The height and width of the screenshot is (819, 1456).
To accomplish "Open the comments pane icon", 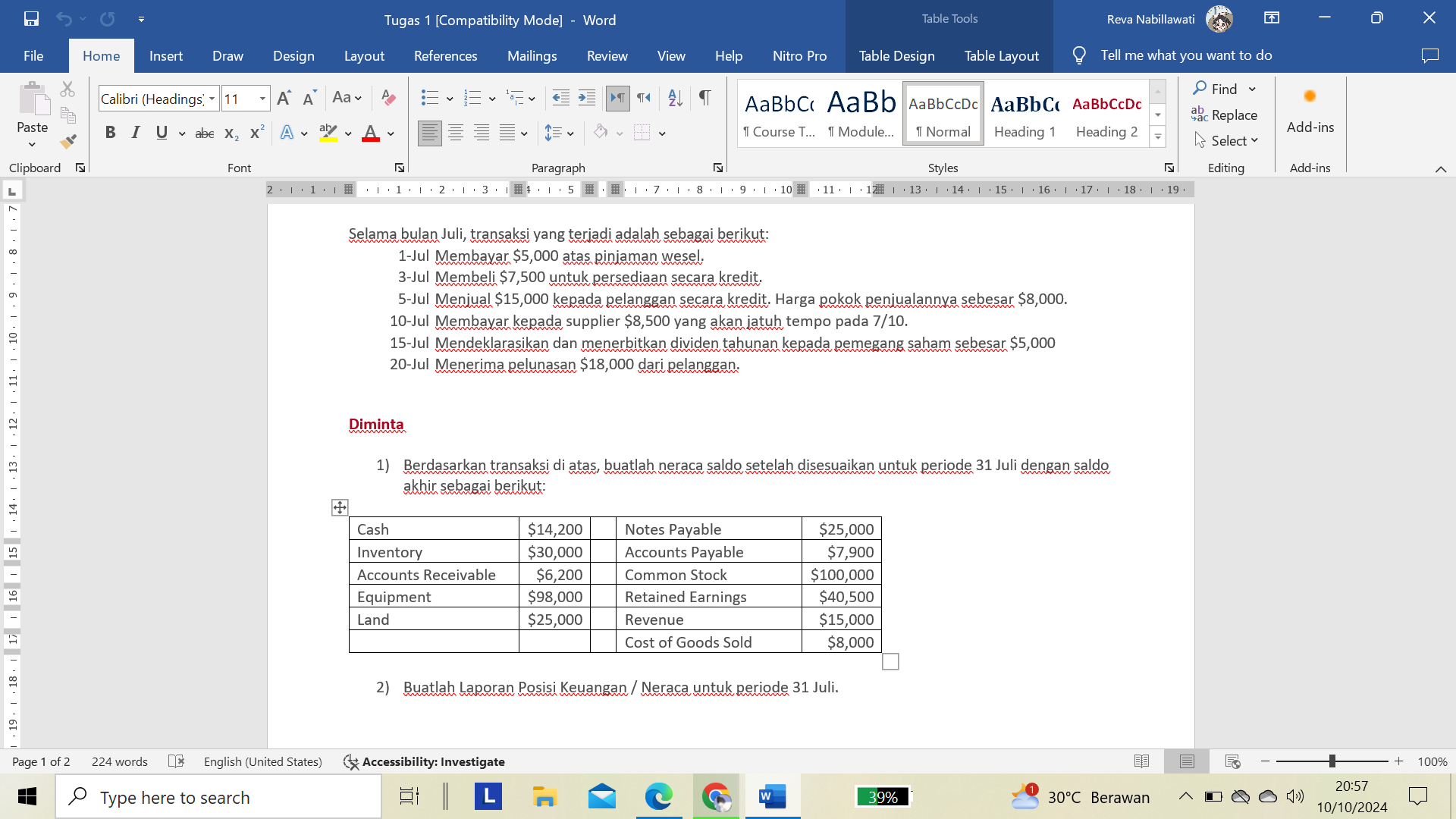I will pyautogui.click(x=1429, y=55).
